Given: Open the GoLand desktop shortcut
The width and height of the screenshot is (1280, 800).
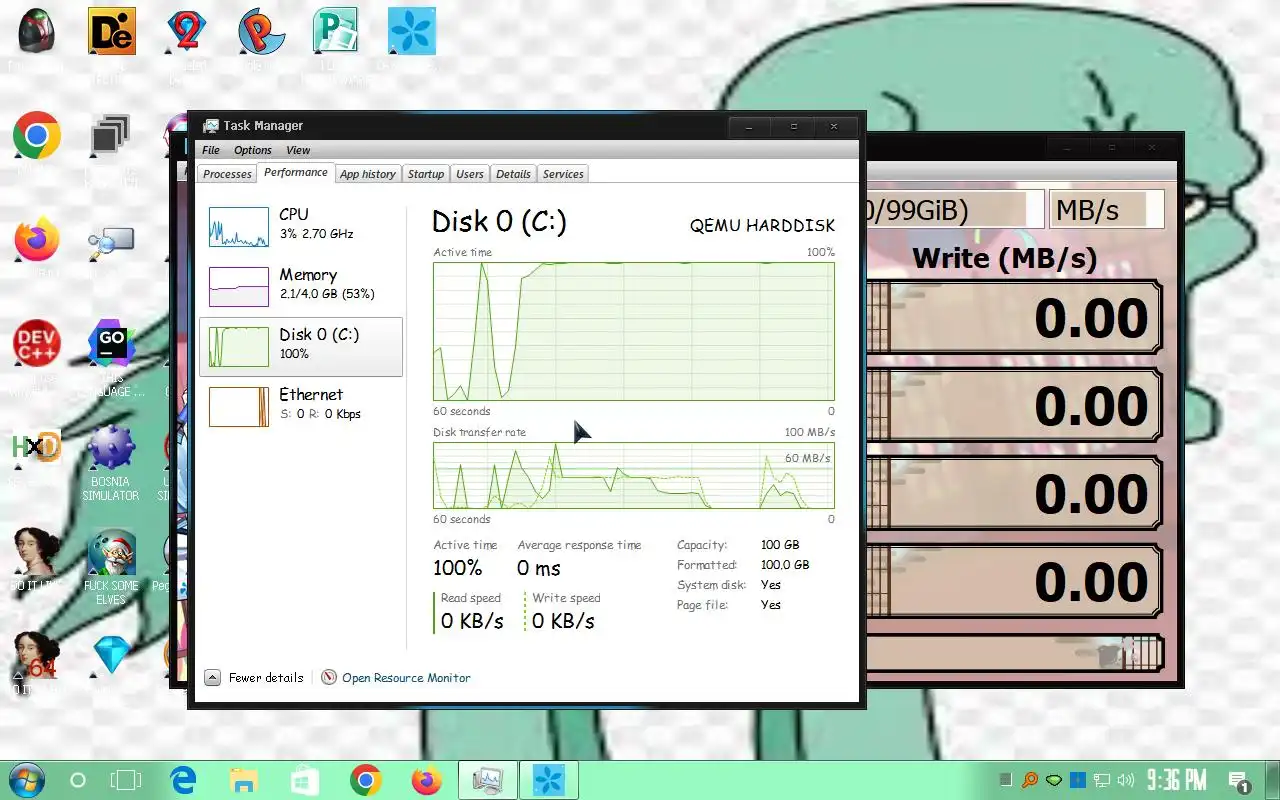Looking at the screenshot, I should [111, 344].
